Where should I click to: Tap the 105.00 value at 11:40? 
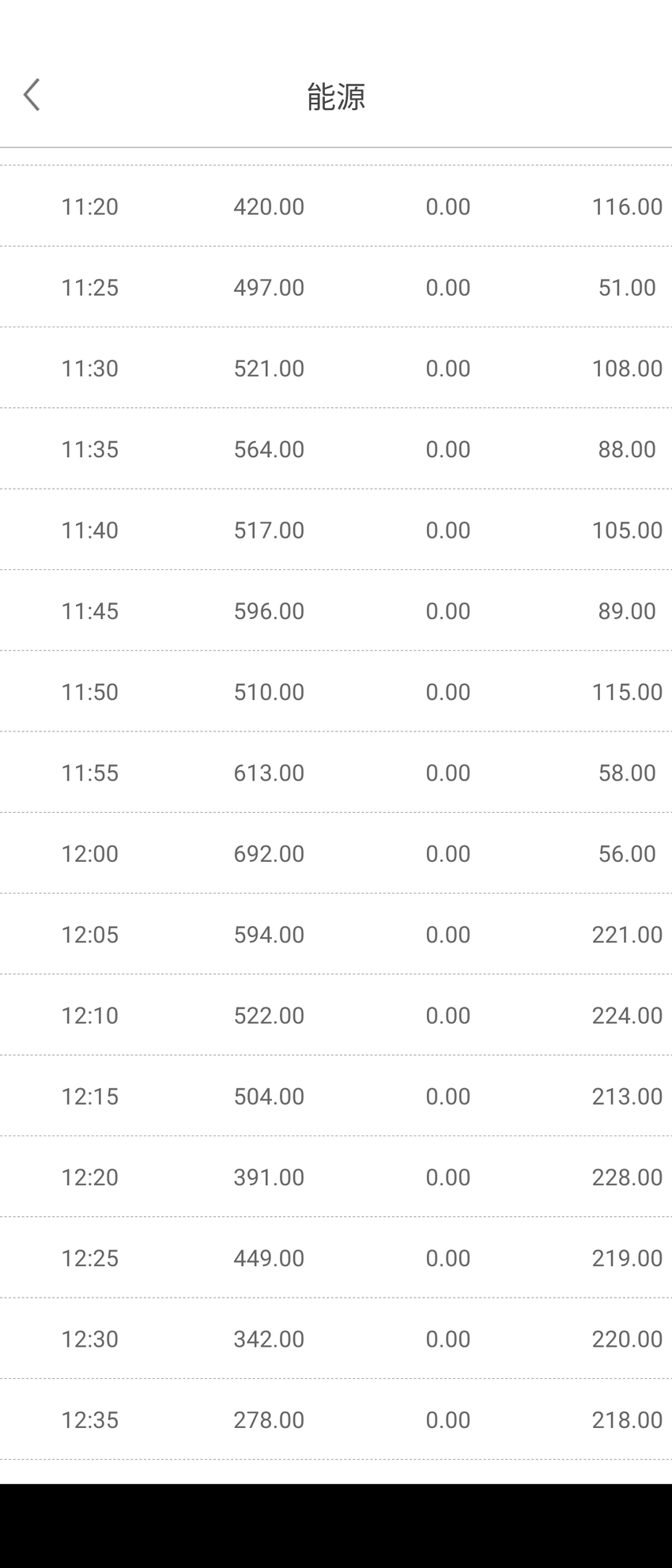627,530
